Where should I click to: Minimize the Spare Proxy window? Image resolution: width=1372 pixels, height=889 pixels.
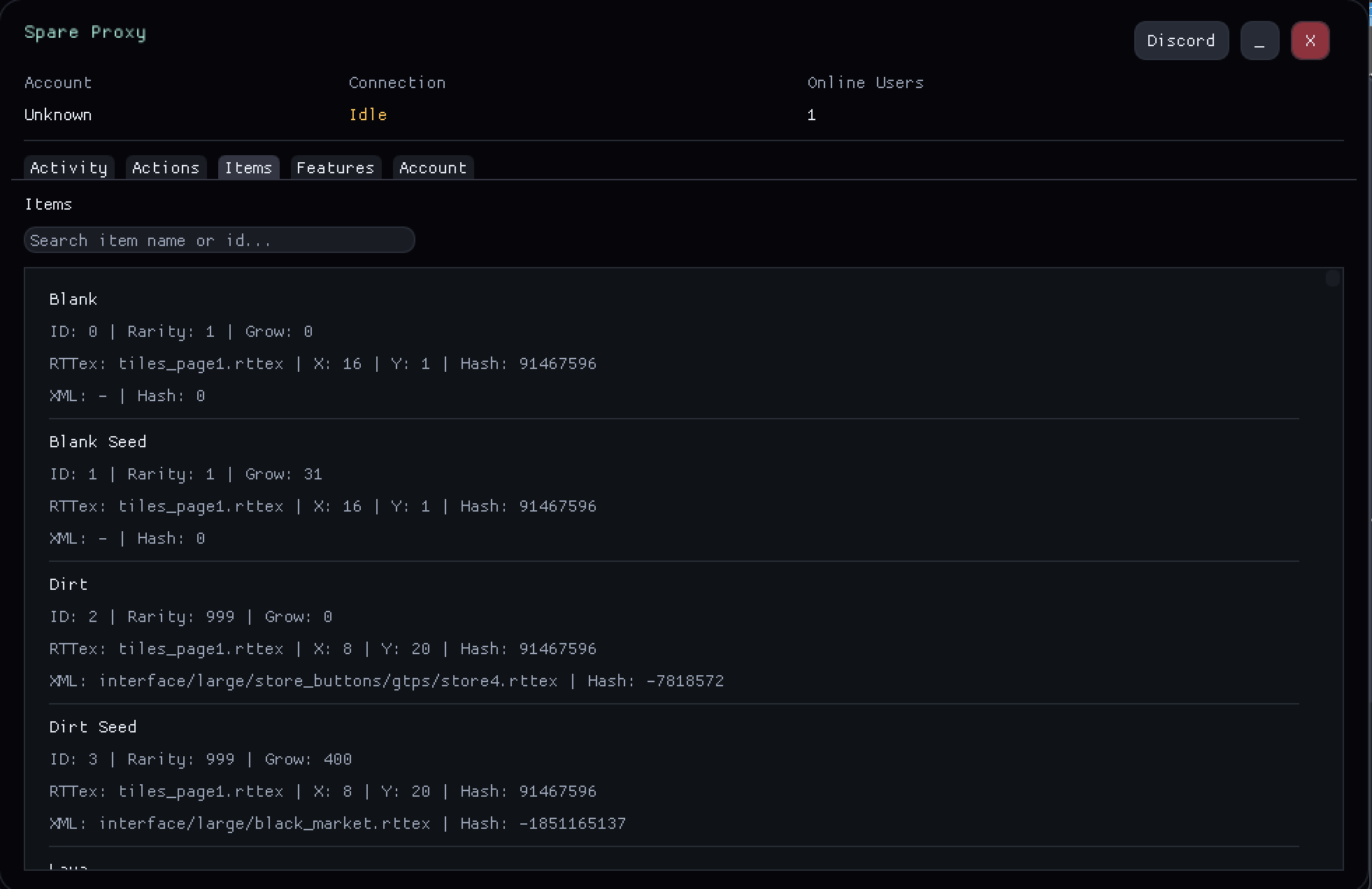pyautogui.click(x=1259, y=41)
